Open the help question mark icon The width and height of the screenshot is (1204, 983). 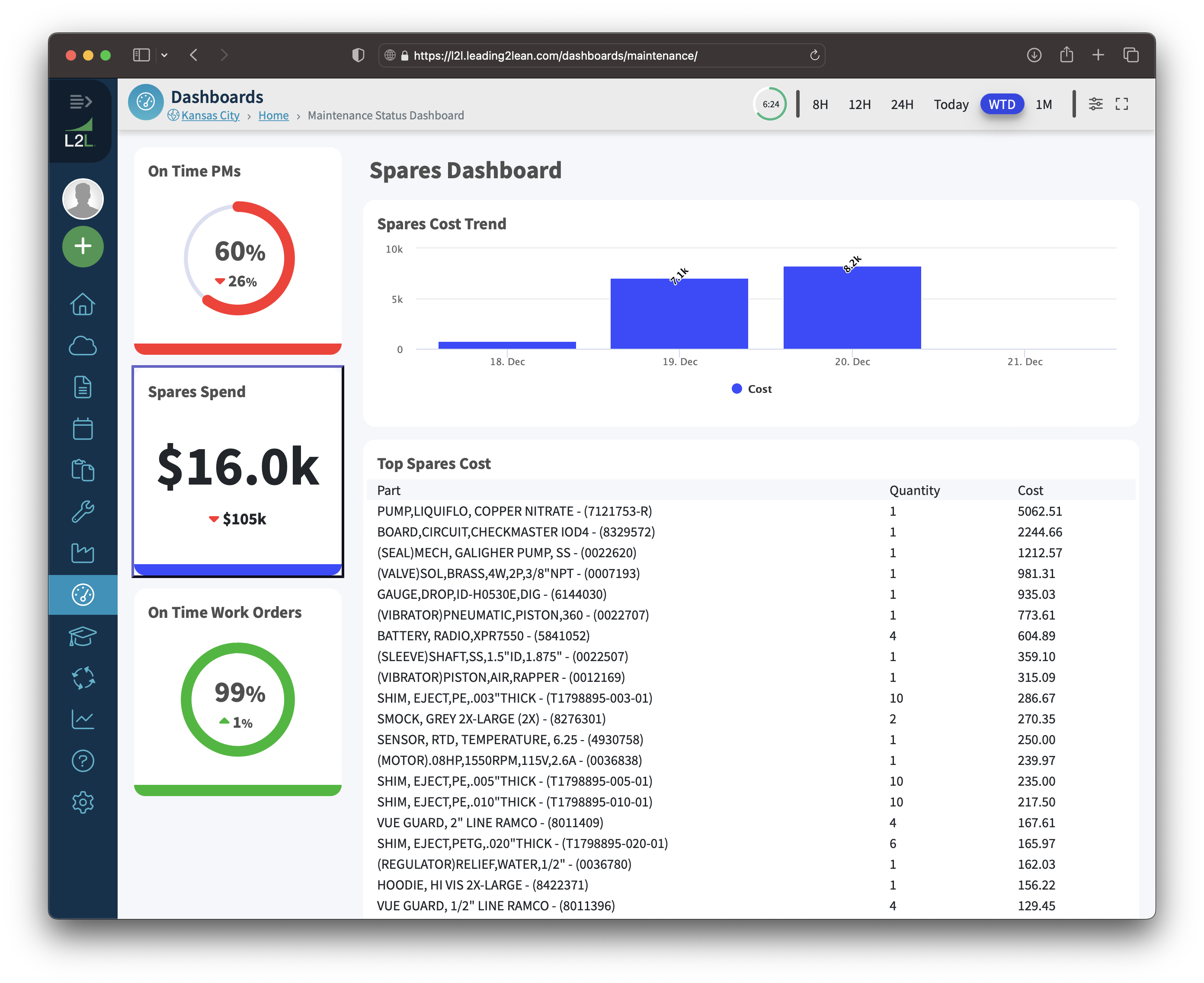[x=83, y=761]
